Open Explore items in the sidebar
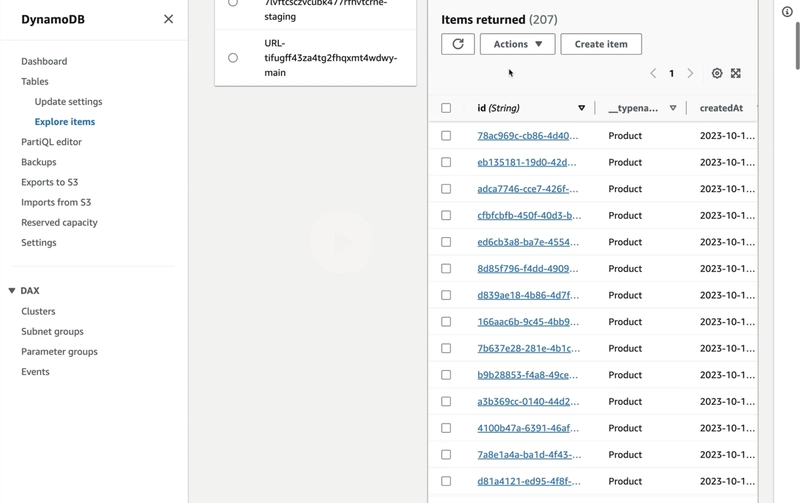The image size is (800, 503). pyautogui.click(x=65, y=121)
